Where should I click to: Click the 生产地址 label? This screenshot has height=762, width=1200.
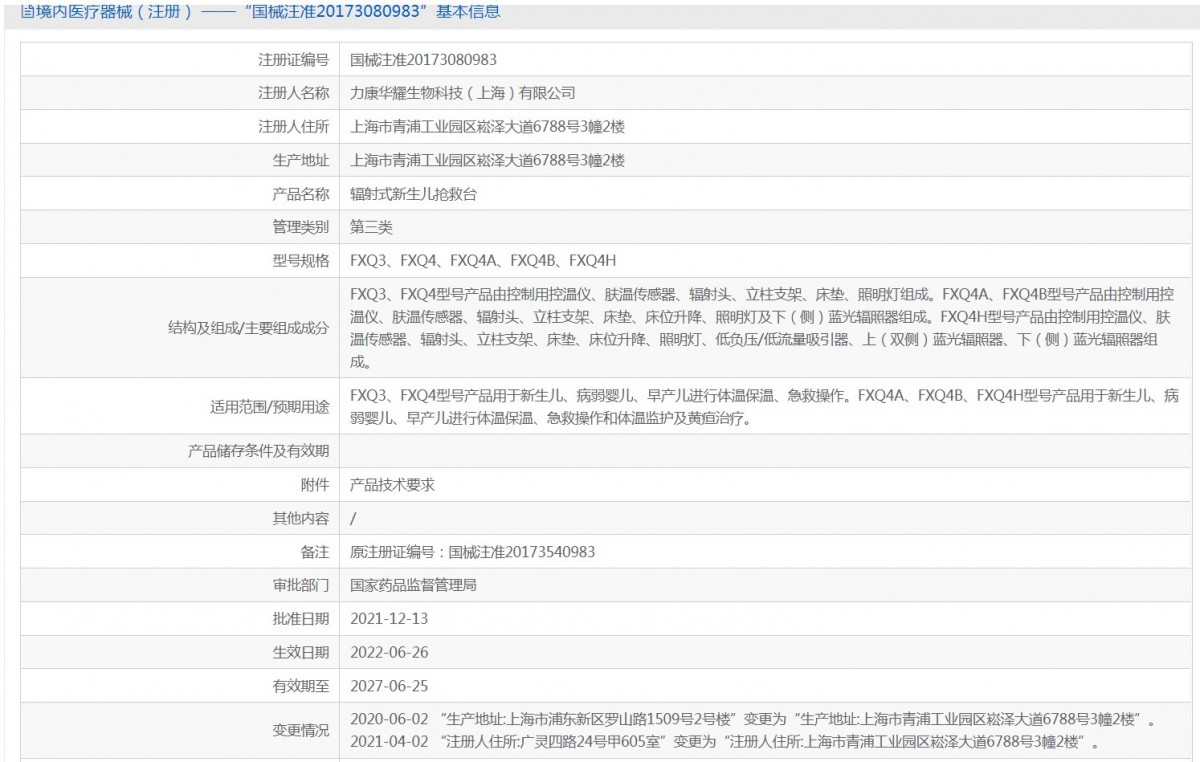pos(300,160)
